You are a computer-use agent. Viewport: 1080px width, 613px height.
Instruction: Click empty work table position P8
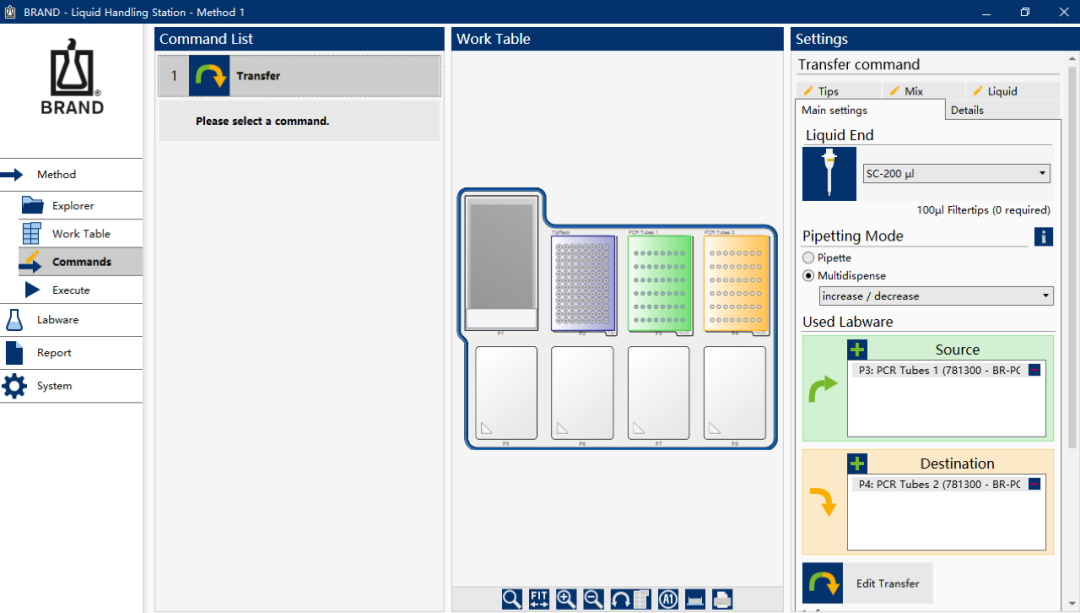click(735, 393)
